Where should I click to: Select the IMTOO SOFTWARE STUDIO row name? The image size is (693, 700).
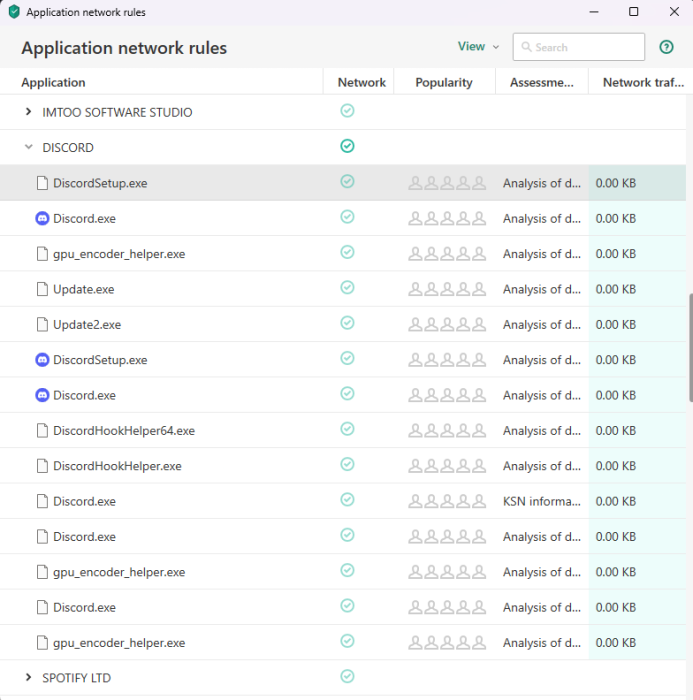click(117, 112)
